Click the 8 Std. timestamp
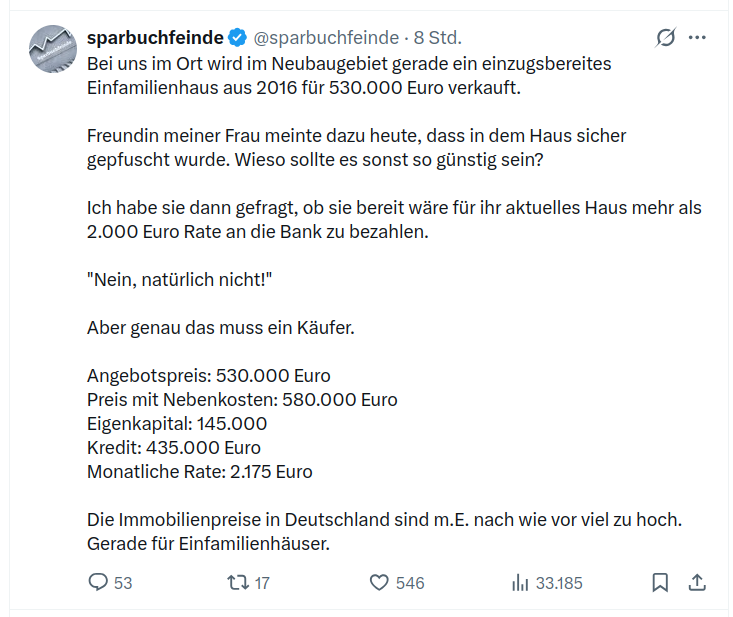 pyautogui.click(x=438, y=37)
